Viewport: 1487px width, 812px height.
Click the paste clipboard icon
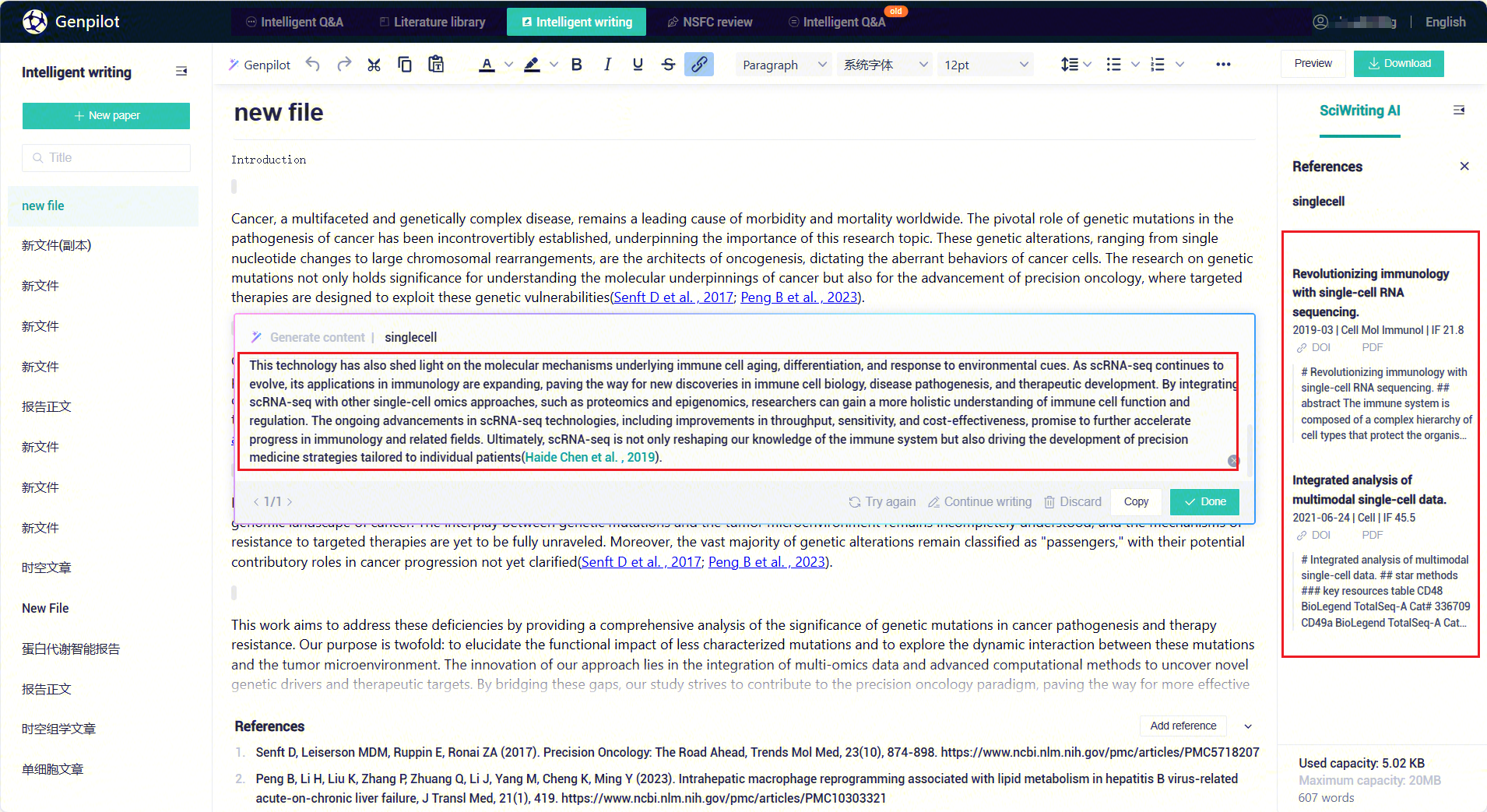point(436,65)
